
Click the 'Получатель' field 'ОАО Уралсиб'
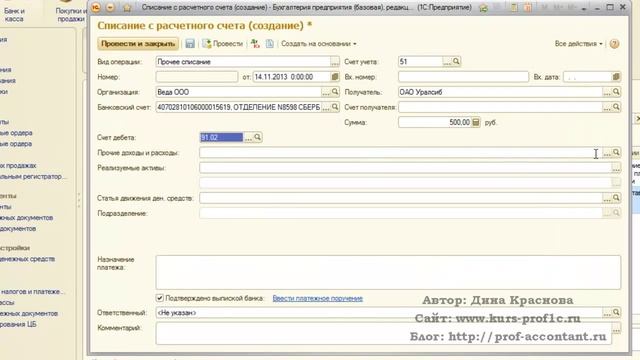tap(500, 92)
